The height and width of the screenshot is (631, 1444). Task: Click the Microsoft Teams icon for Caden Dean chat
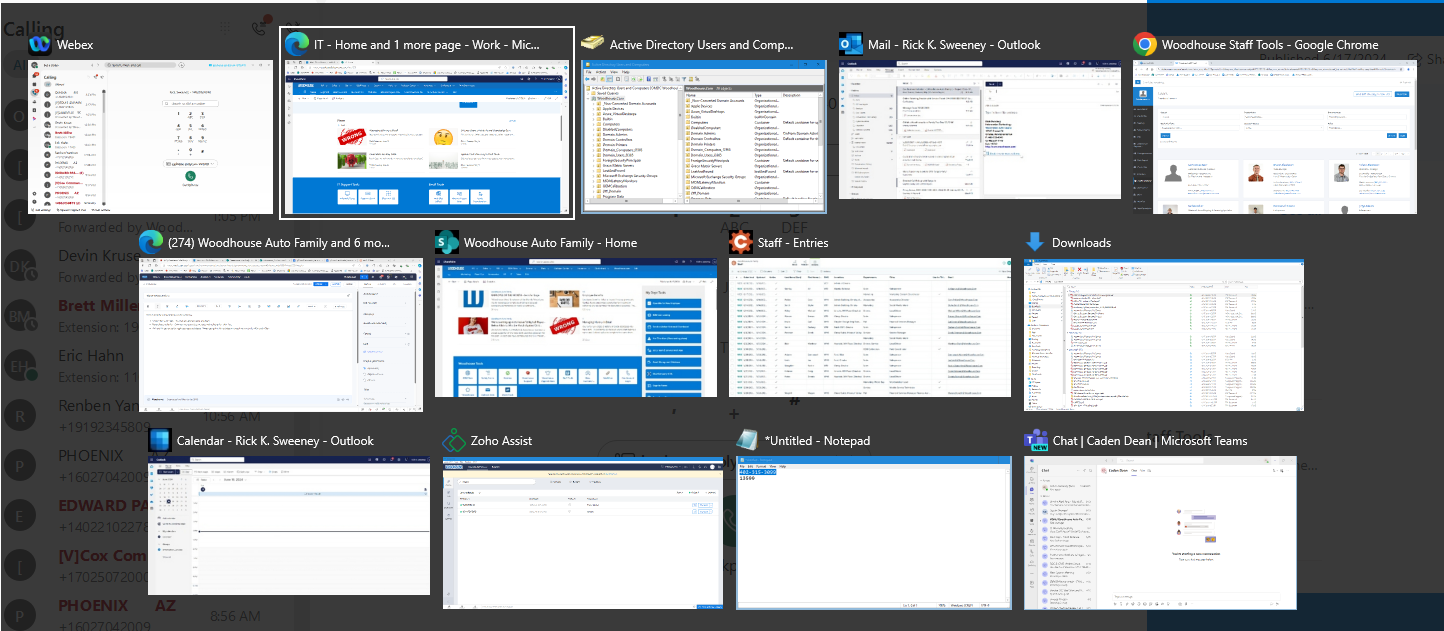click(1035, 440)
